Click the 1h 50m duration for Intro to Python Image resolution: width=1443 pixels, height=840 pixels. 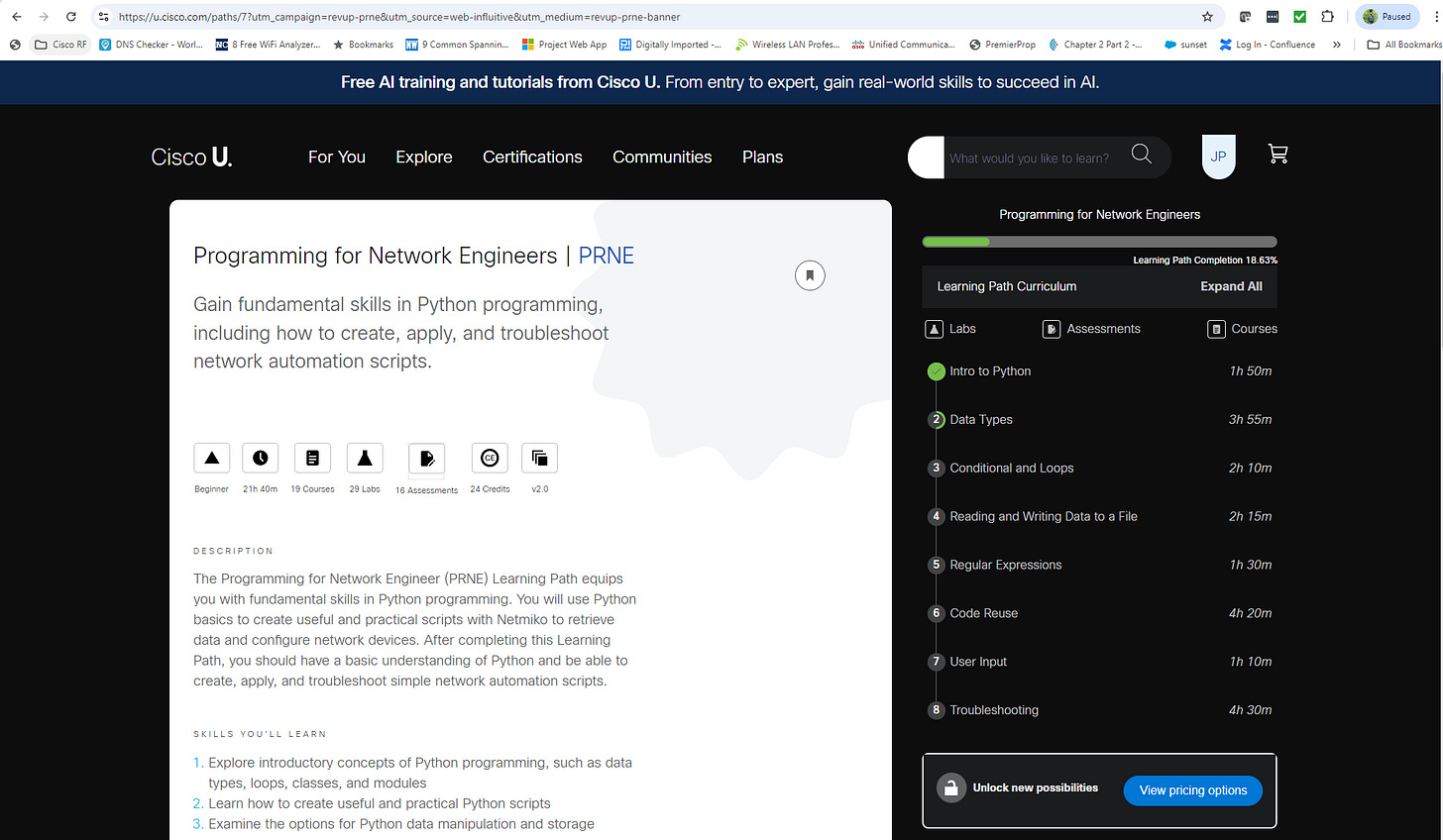(1251, 371)
